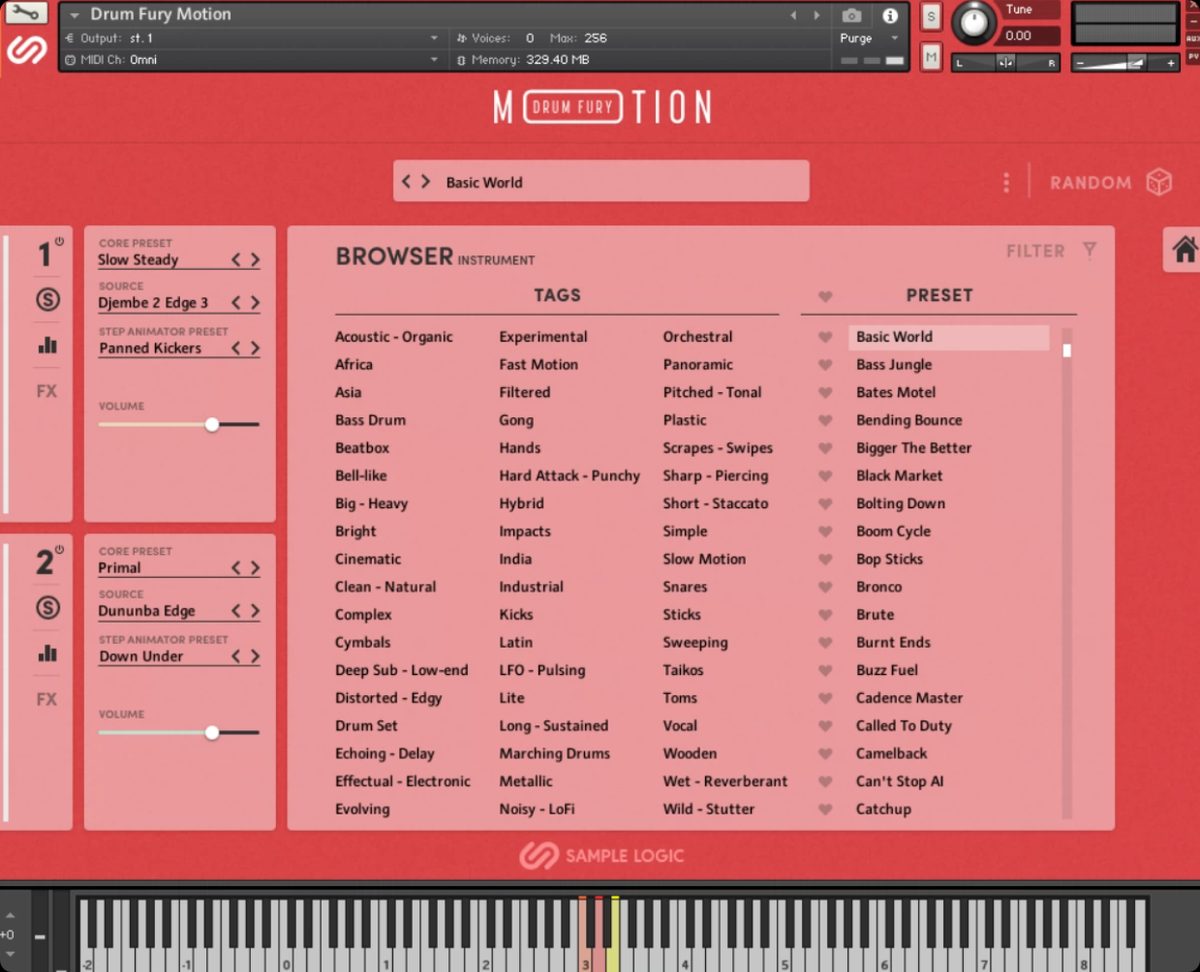This screenshot has height=972, width=1200.
Task: Open the instrument info icon
Action: pos(889,15)
